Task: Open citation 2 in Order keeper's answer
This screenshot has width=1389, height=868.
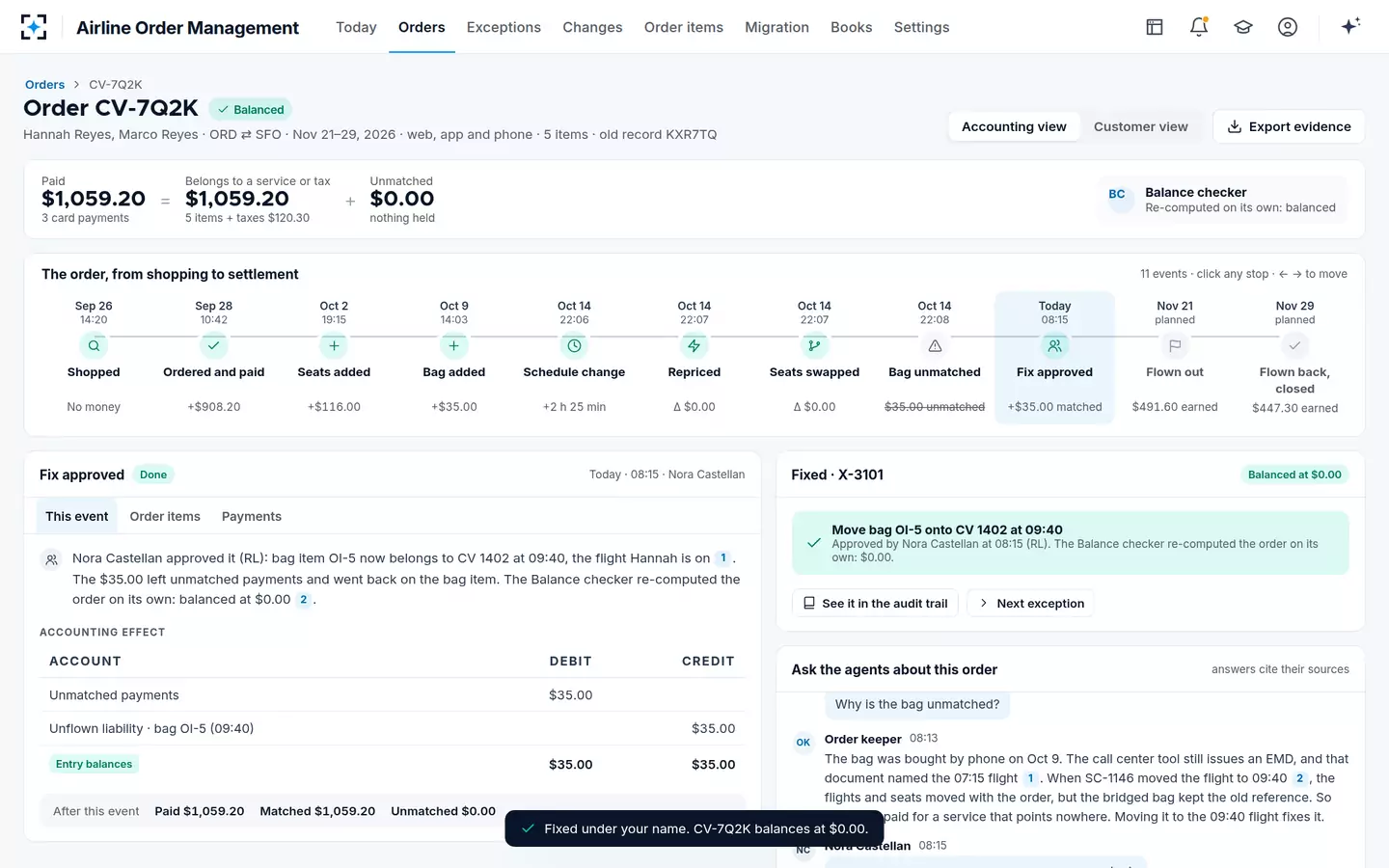Action: click(1300, 778)
